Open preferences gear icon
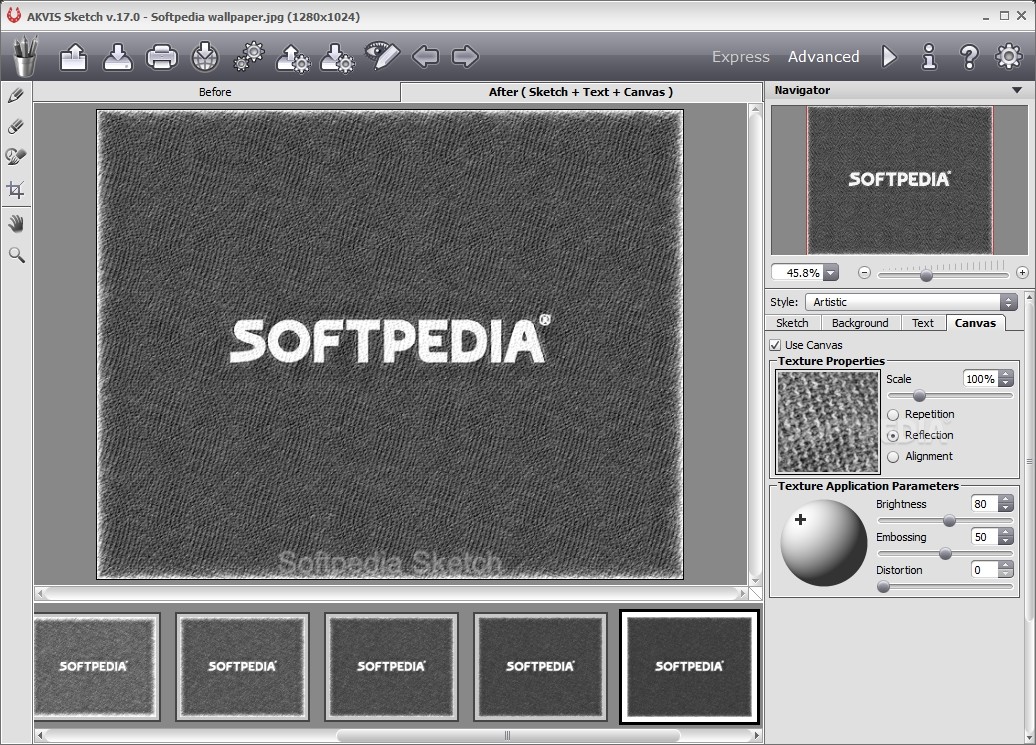1036x745 pixels. coord(1008,57)
